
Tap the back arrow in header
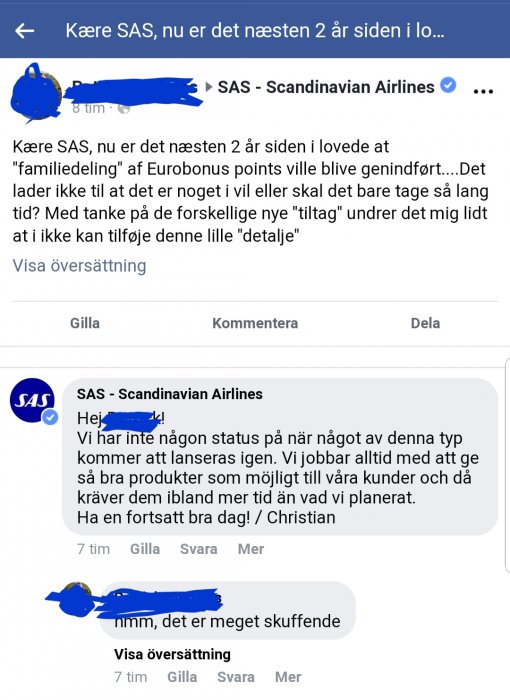[x=25, y=31]
